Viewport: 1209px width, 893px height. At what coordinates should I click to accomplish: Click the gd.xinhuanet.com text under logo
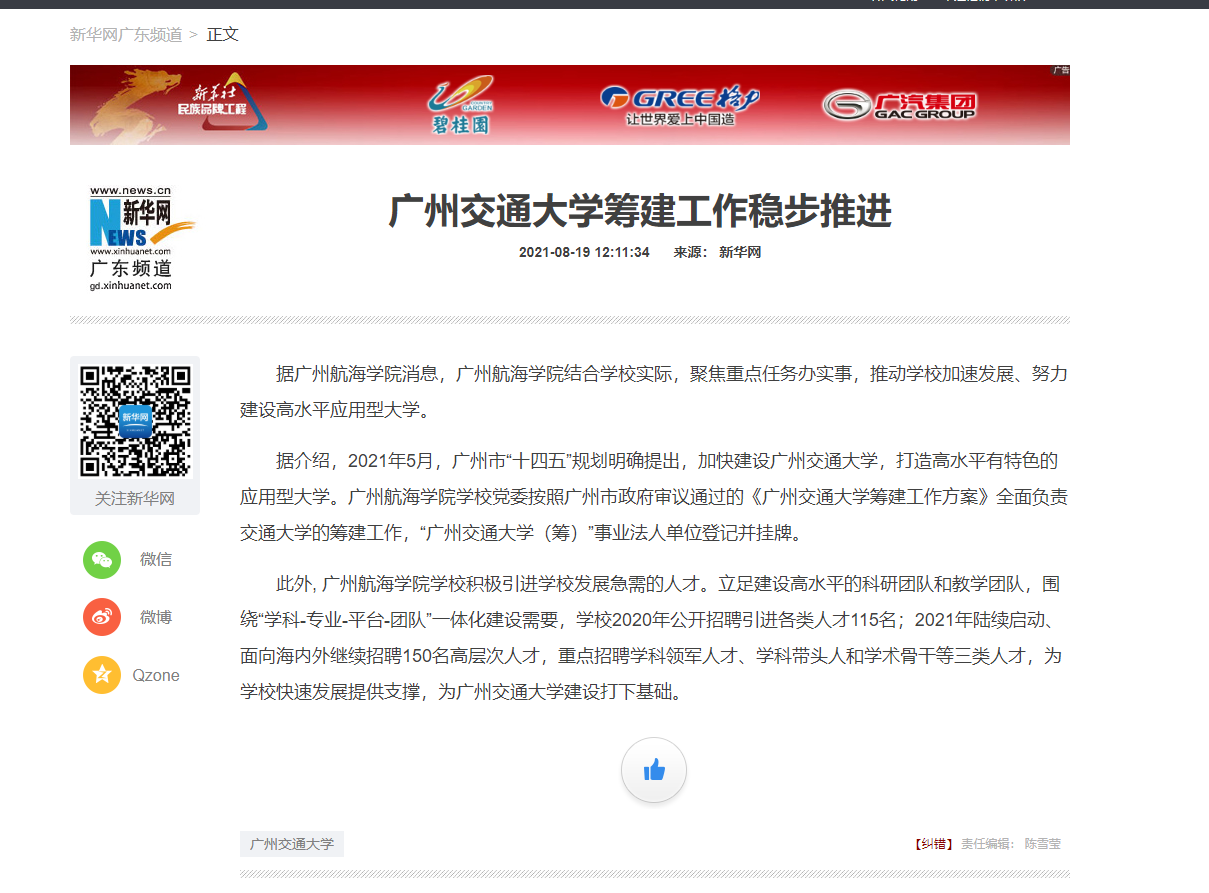pyautogui.click(x=131, y=285)
